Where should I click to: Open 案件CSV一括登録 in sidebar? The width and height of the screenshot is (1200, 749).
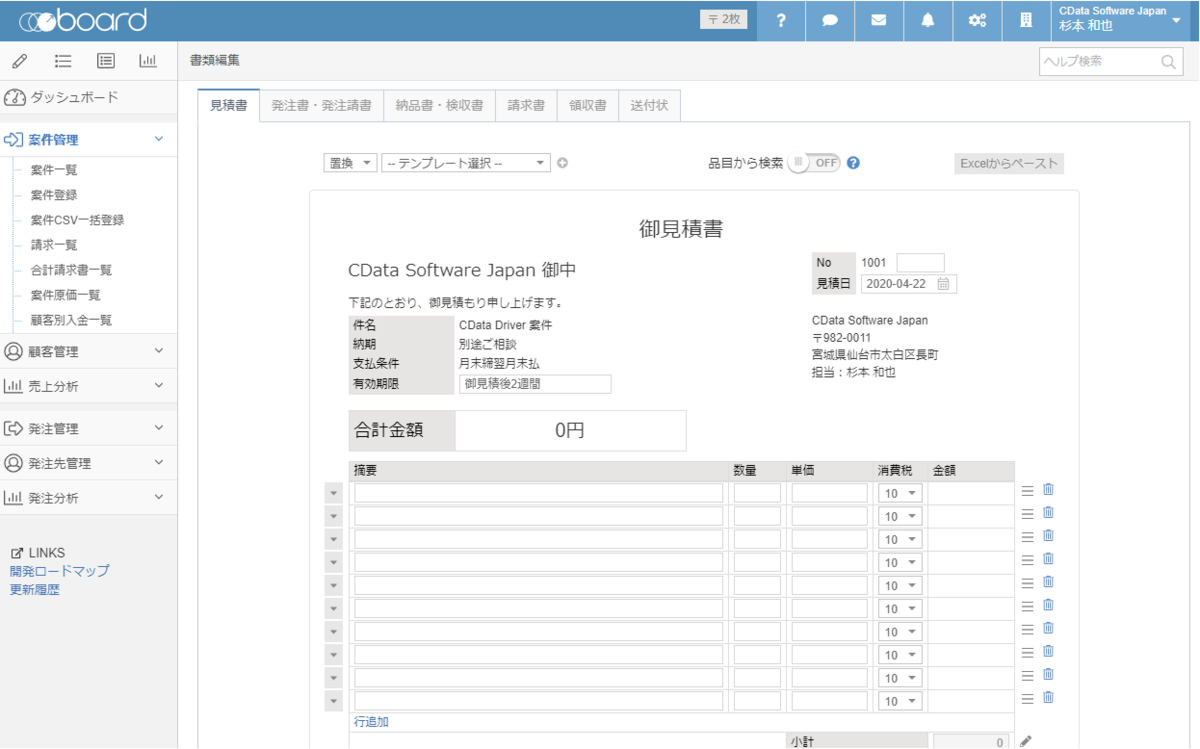[x=77, y=220]
